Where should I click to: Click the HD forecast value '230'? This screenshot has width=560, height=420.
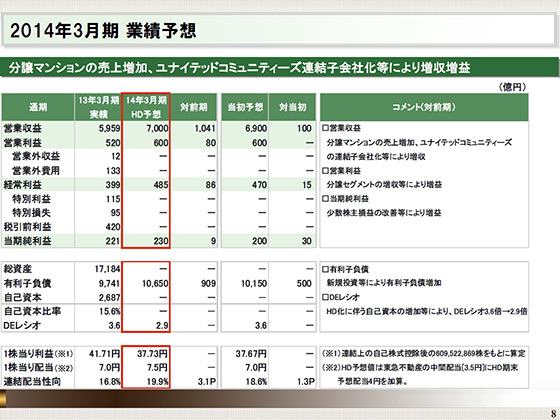[161, 241]
